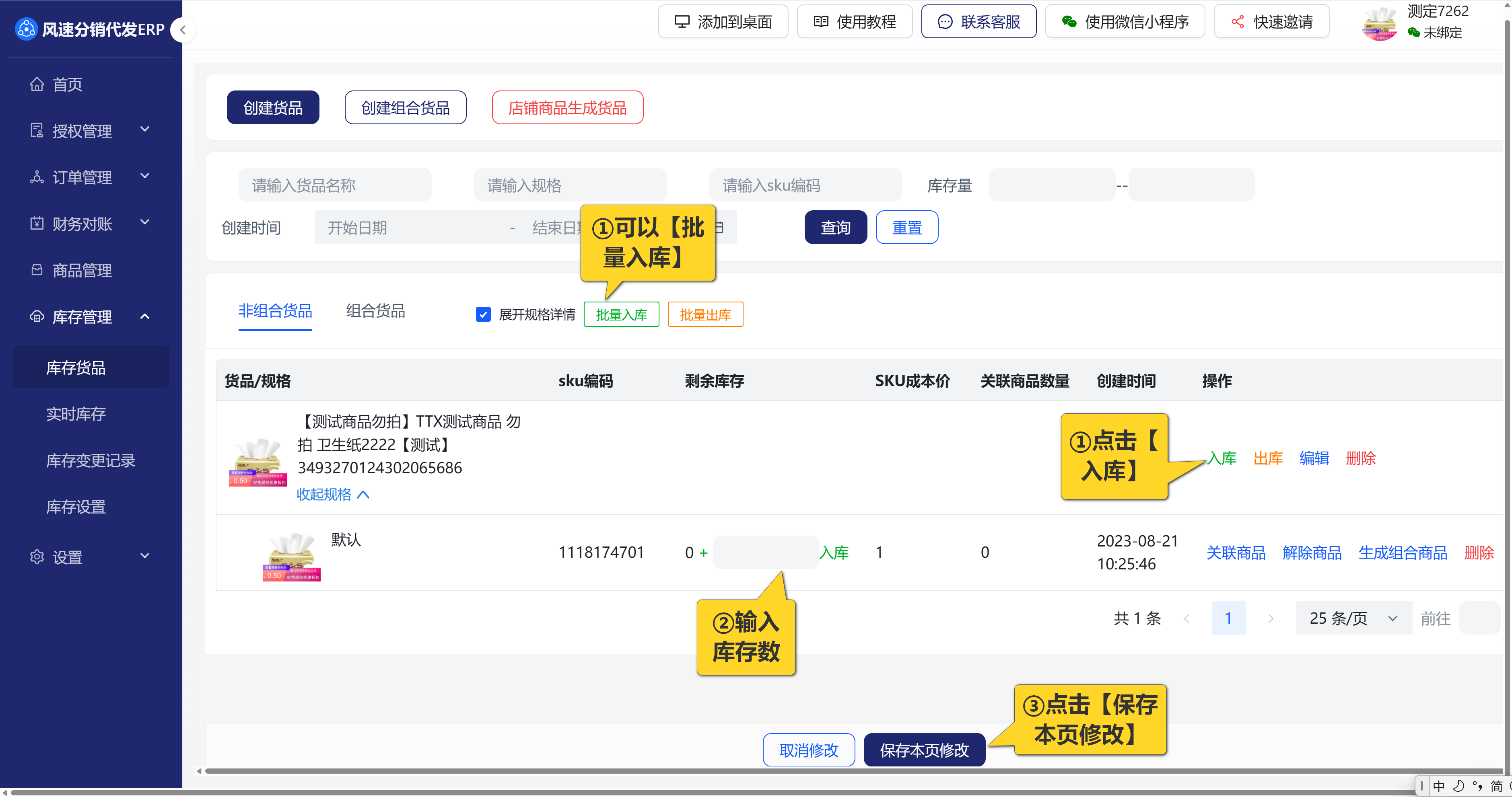Click the gear icon beside 设置
1512x797 pixels.
coord(37,557)
